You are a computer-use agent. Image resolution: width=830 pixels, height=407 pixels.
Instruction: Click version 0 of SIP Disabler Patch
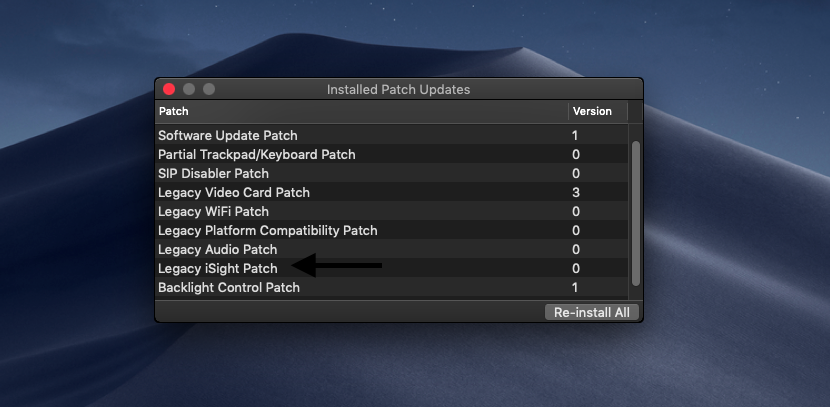pyautogui.click(x=575, y=174)
